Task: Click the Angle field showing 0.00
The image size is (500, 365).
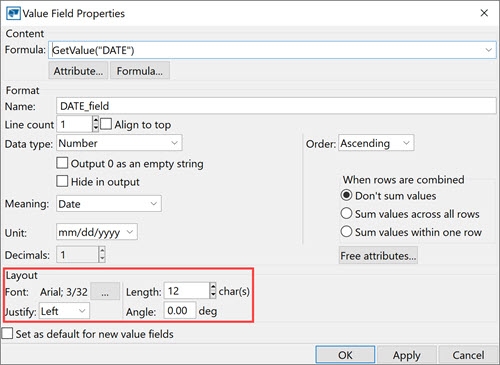Action: pyautogui.click(x=180, y=311)
